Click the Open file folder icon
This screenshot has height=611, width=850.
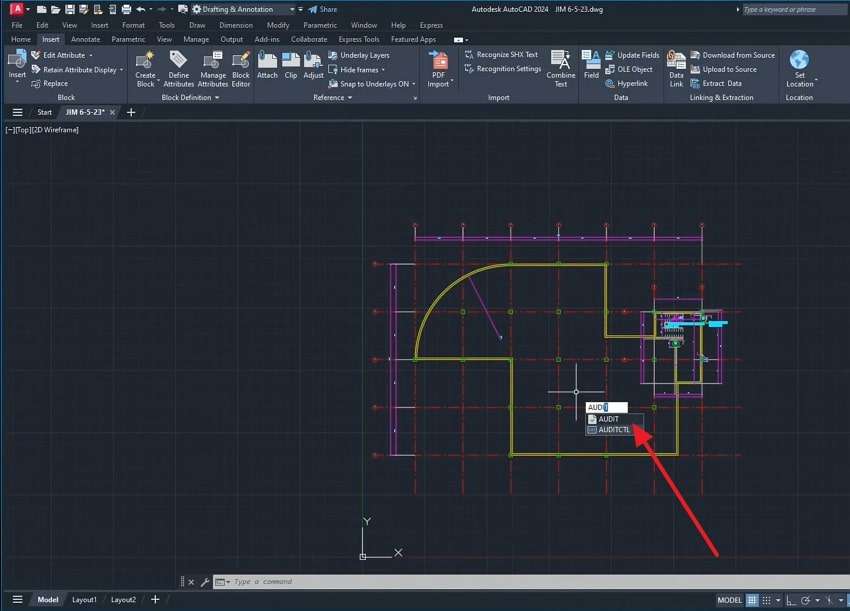55,9
